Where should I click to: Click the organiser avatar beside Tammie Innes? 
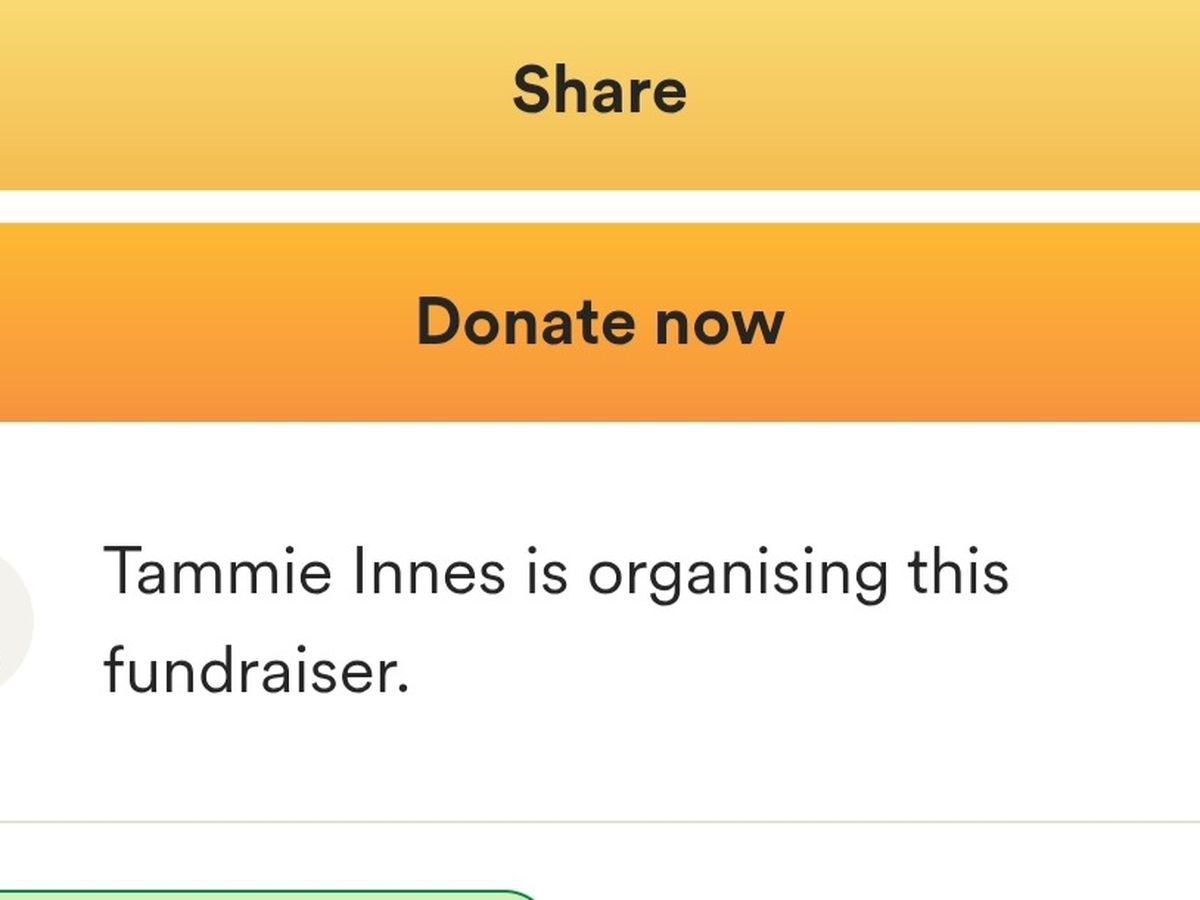[12, 620]
